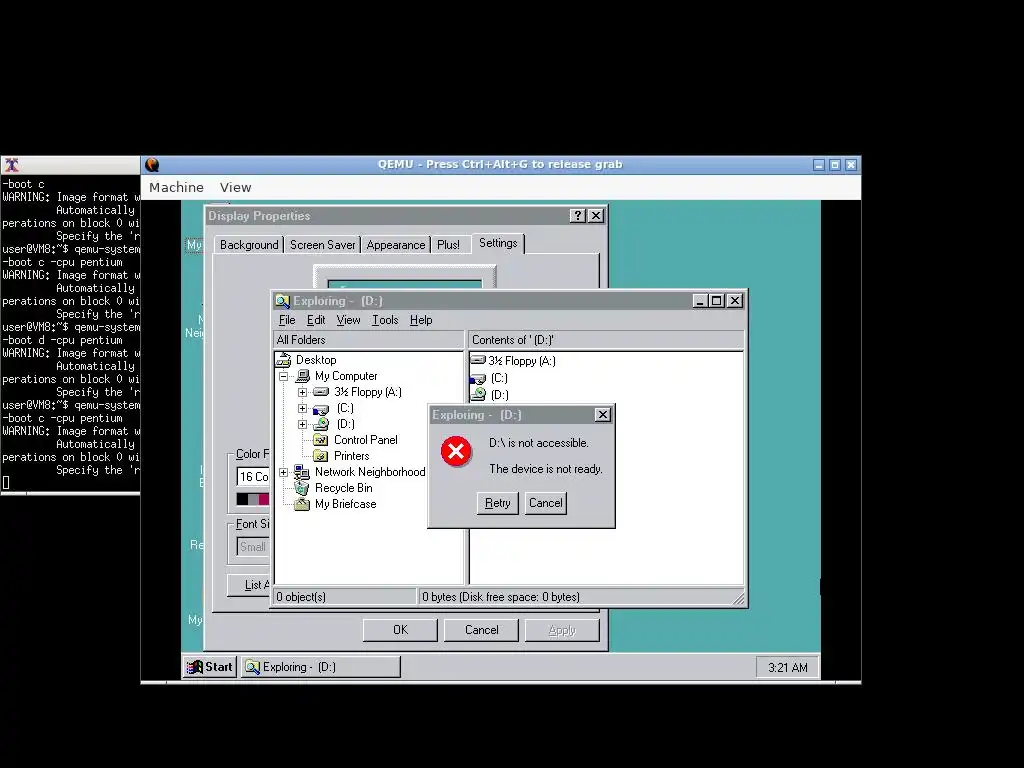This screenshot has height=768, width=1024.
Task: Click the (D:) drive icon in the contents pane
Action: pyautogui.click(x=479, y=394)
